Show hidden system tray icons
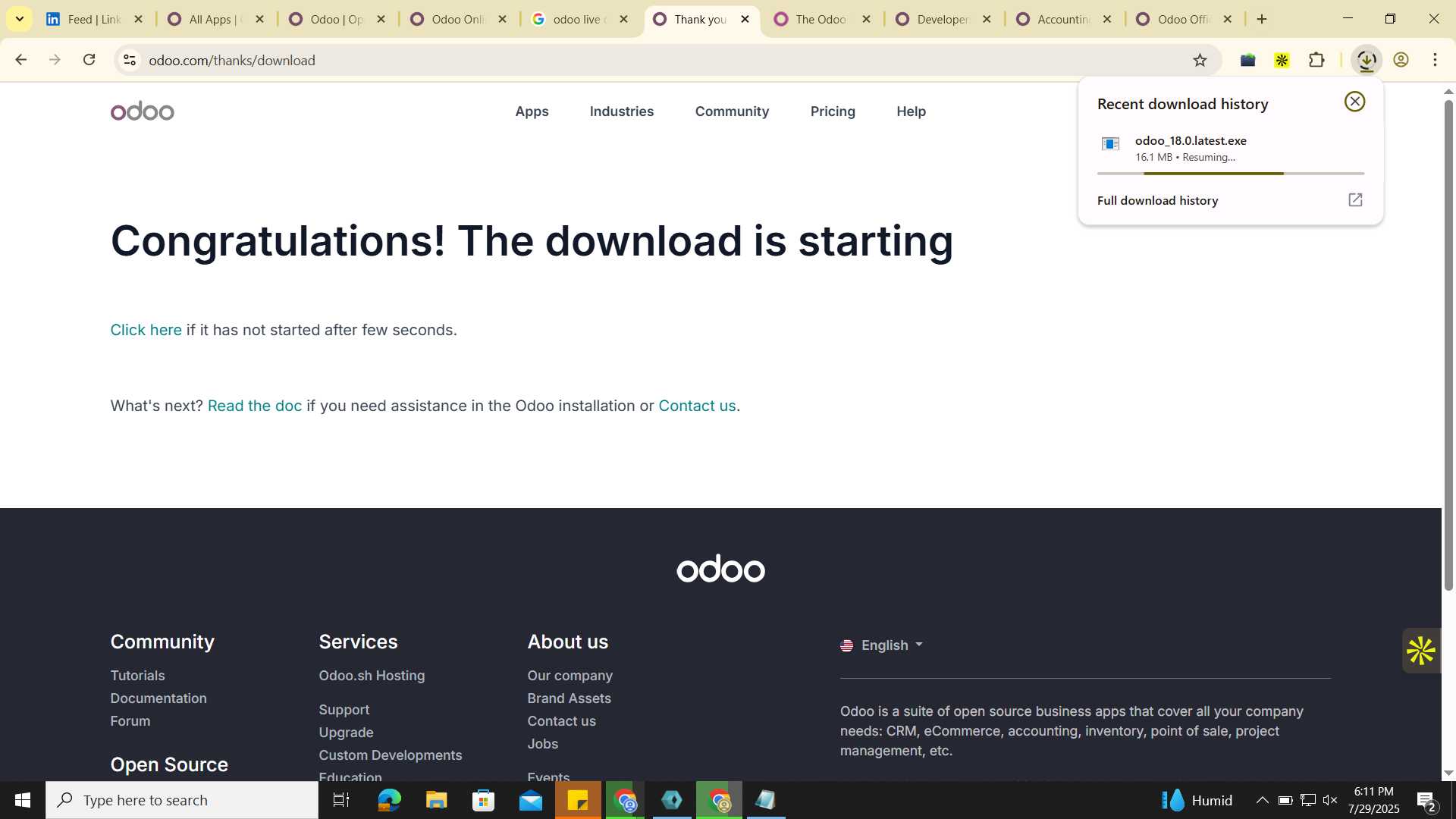Image resolution: width=1456 pixels, height=819 pixels. click(1262, 800)
